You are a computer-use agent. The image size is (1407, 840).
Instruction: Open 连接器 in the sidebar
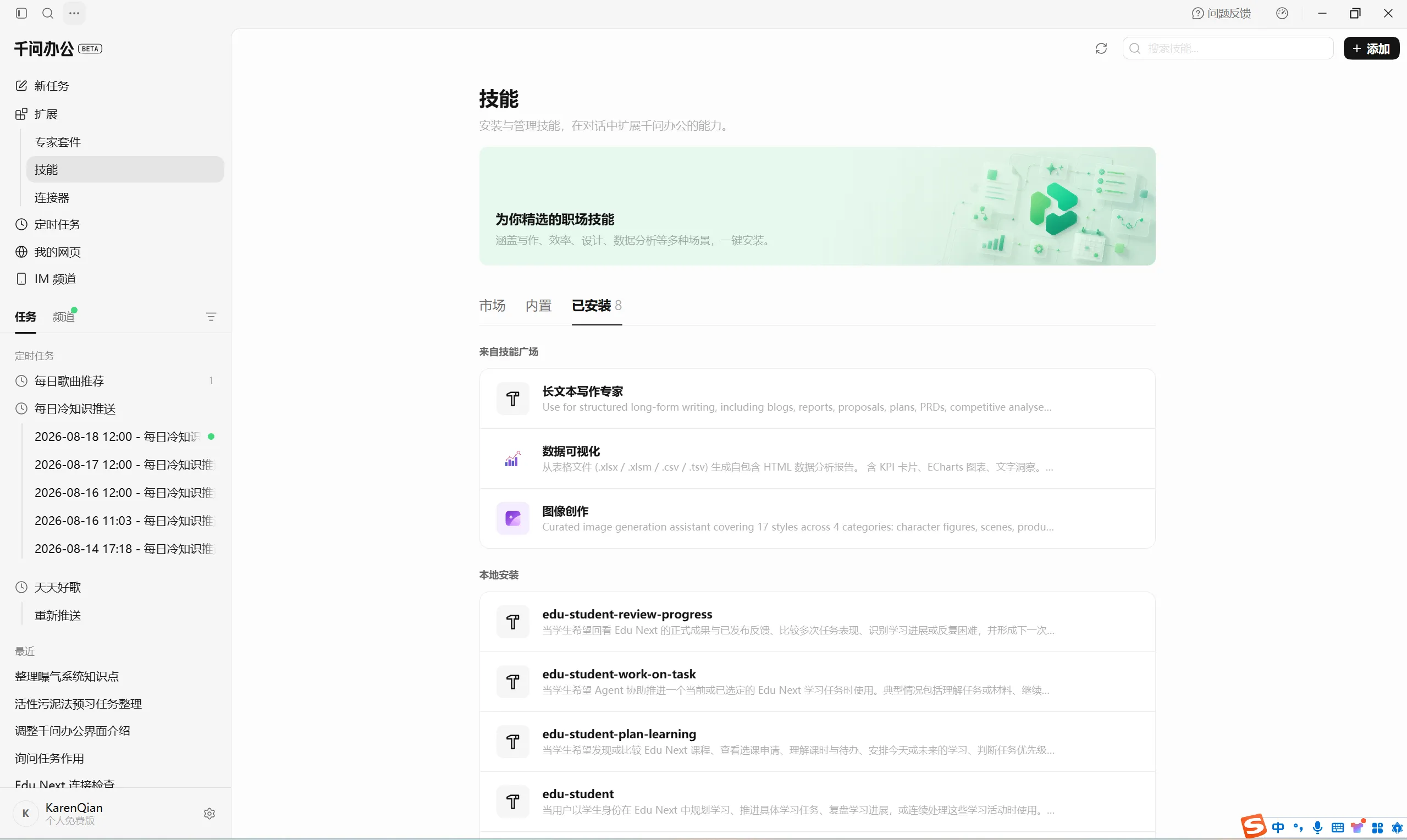(x=124, y=197)
